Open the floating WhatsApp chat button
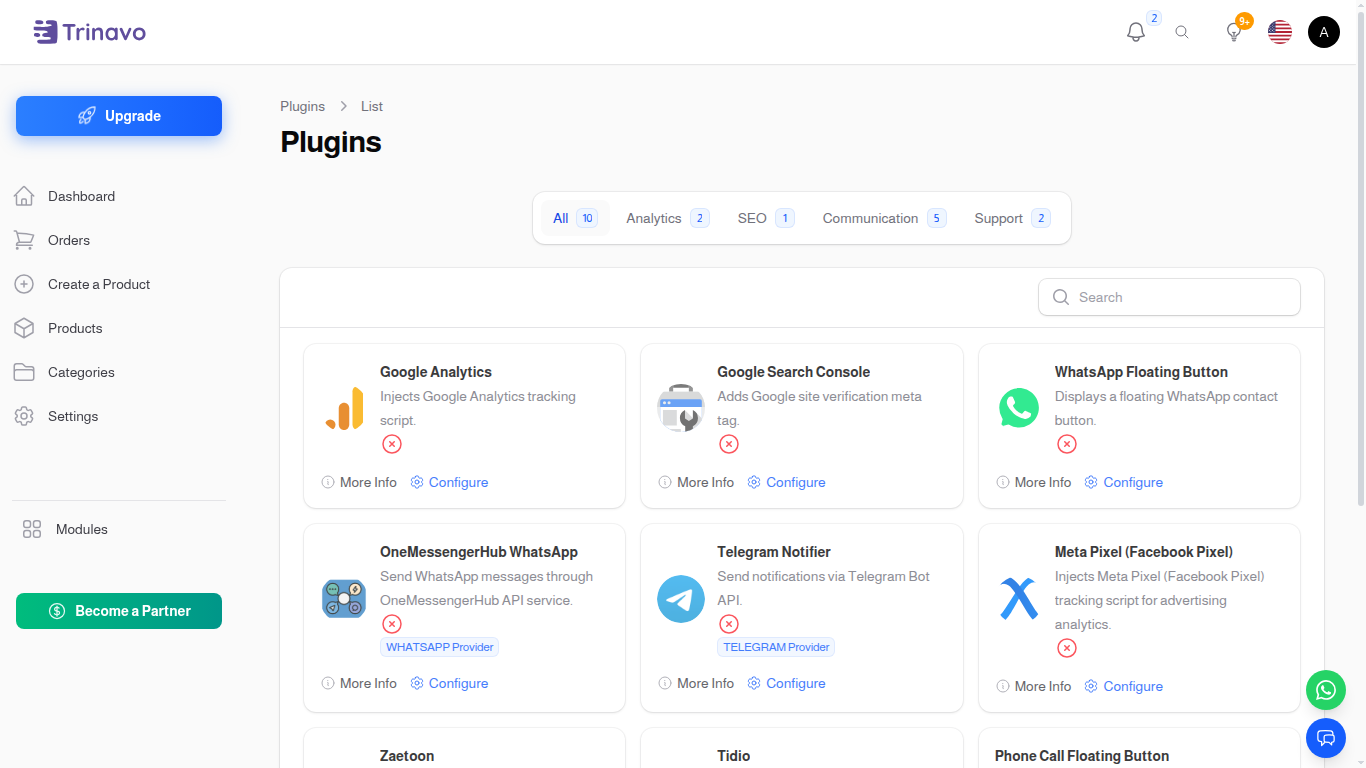1366x768 pixels. [1326, 690]
